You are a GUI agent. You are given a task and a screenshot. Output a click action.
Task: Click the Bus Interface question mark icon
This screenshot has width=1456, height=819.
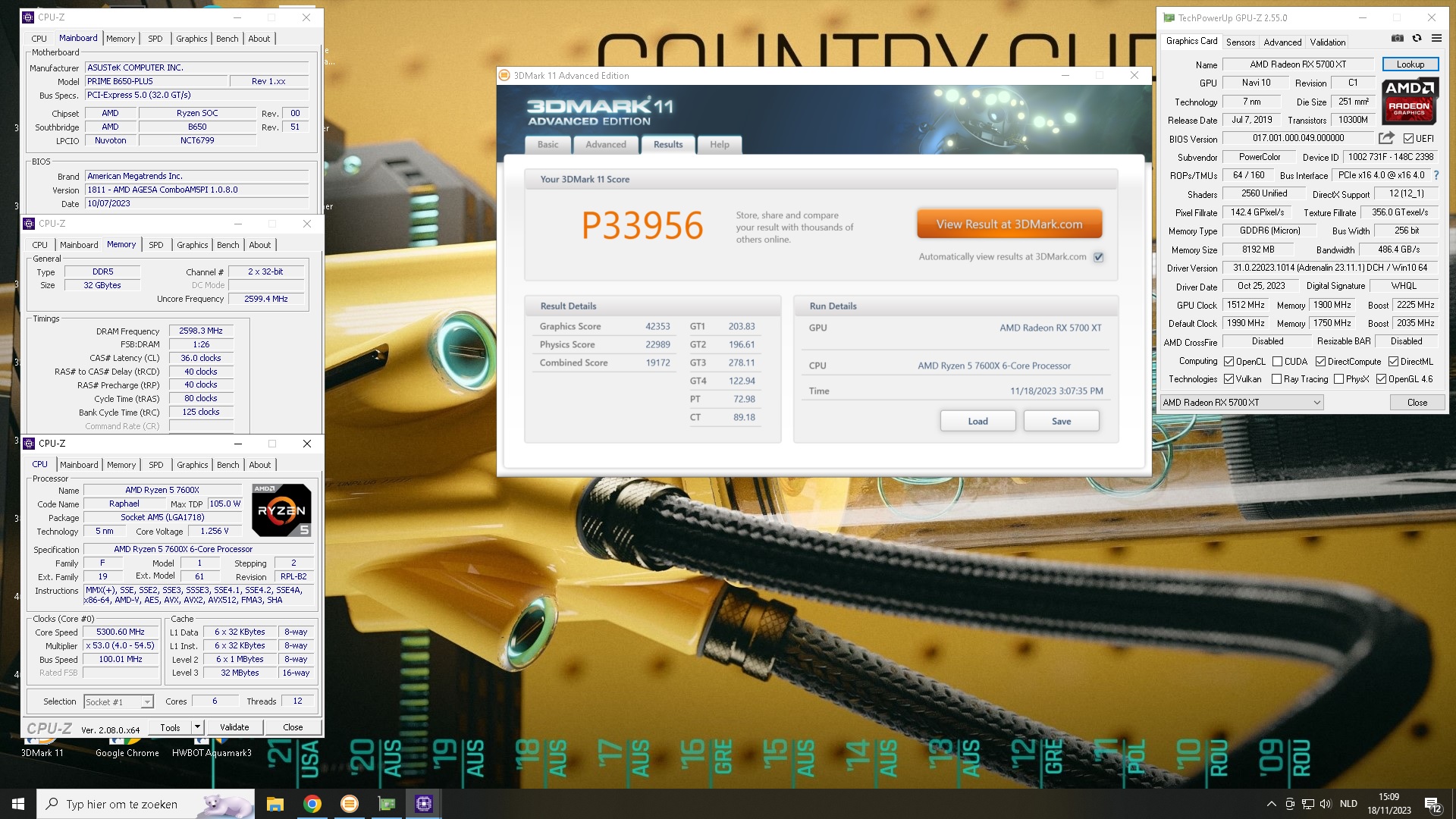pyautogui.click(x=1436, y=175)
